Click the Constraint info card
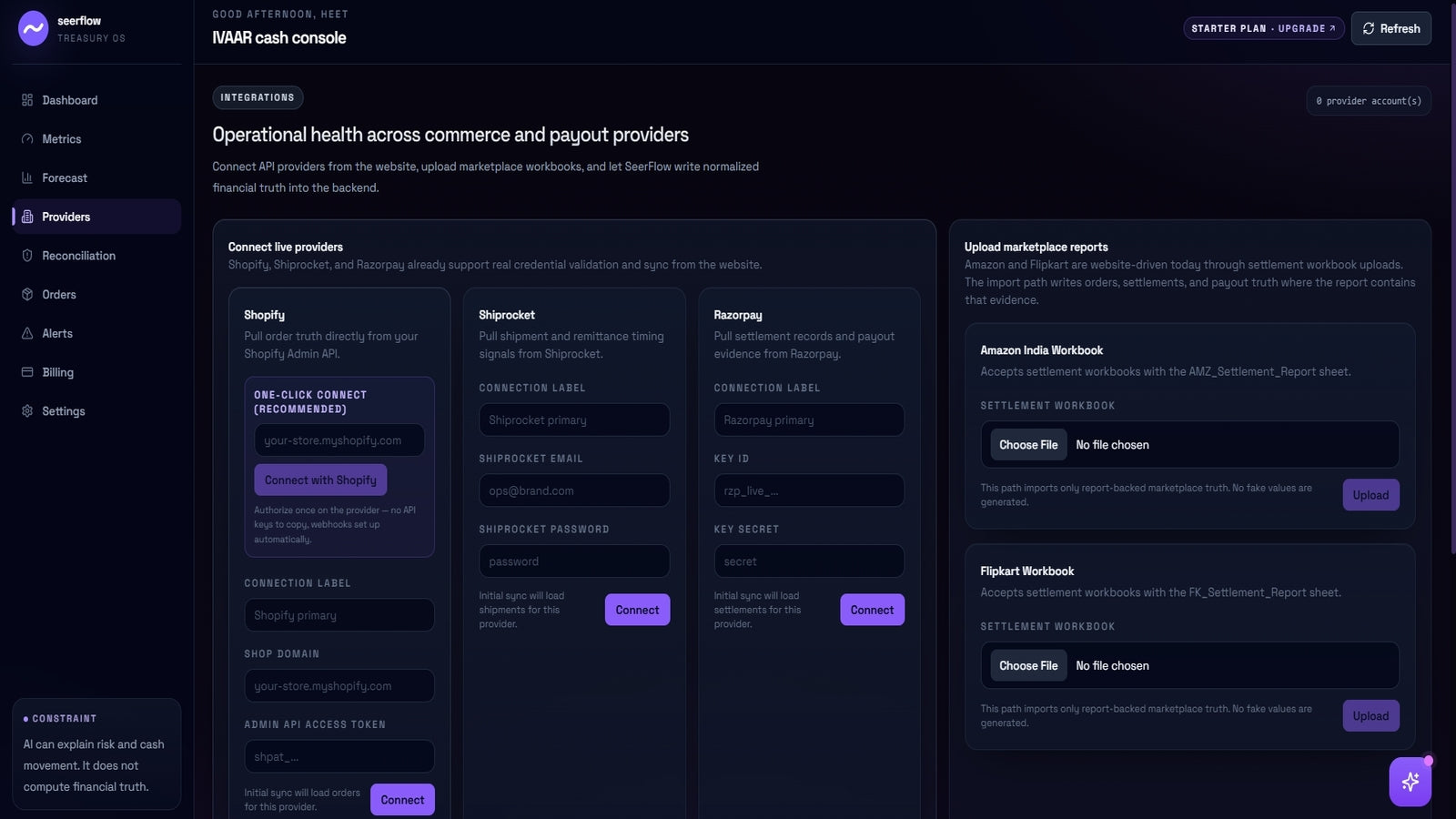1456x819 pixels. [x=96, y=753]
